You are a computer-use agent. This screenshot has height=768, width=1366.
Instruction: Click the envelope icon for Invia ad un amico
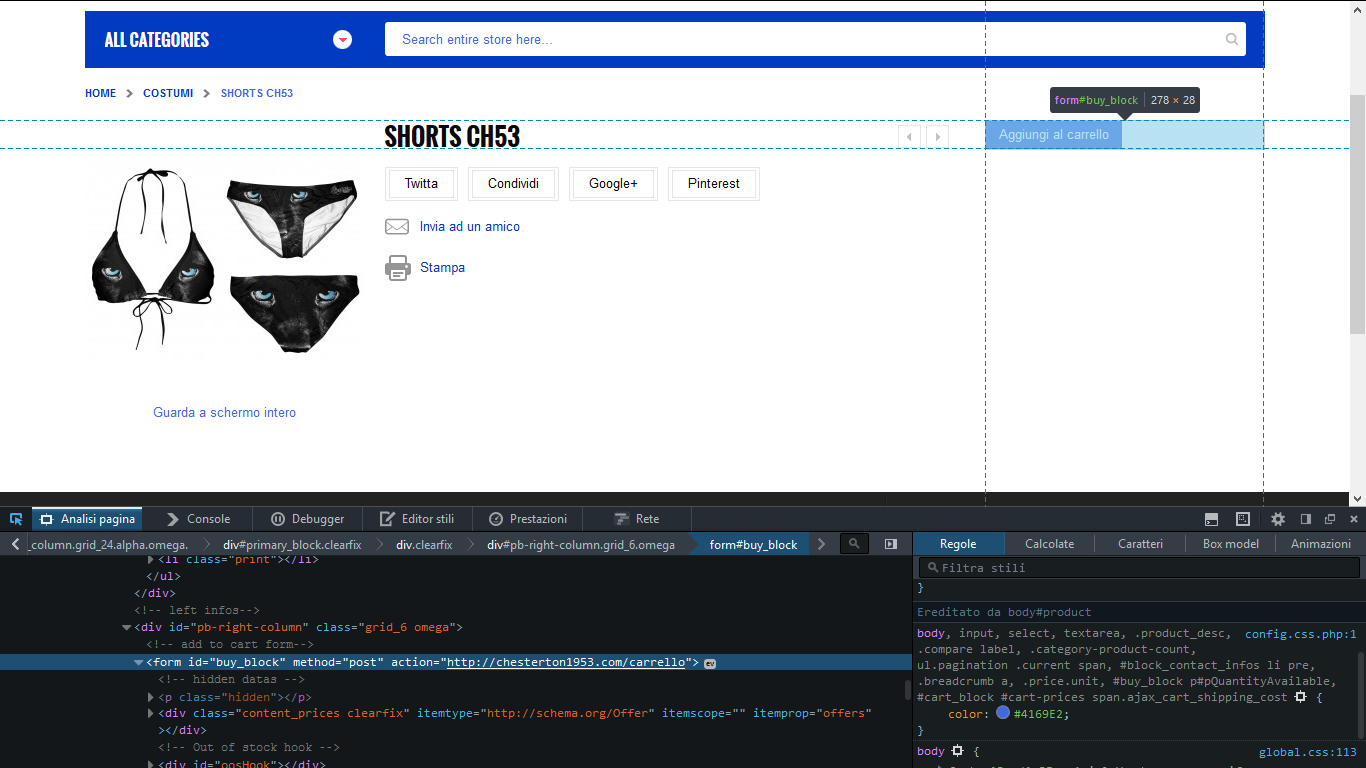[x=397, y=227]
